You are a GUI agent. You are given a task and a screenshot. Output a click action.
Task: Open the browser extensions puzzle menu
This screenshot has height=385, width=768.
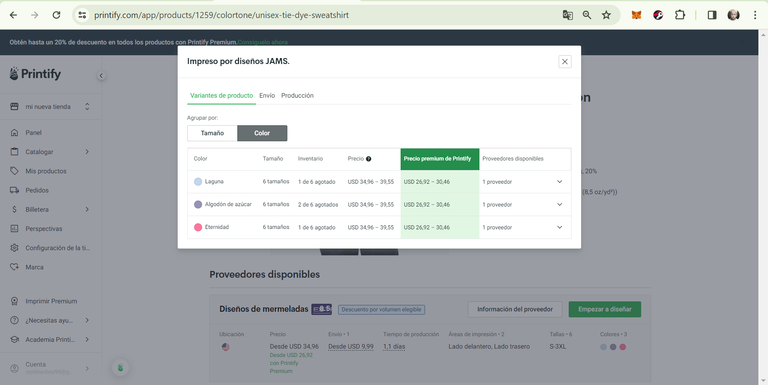(680, 15)
